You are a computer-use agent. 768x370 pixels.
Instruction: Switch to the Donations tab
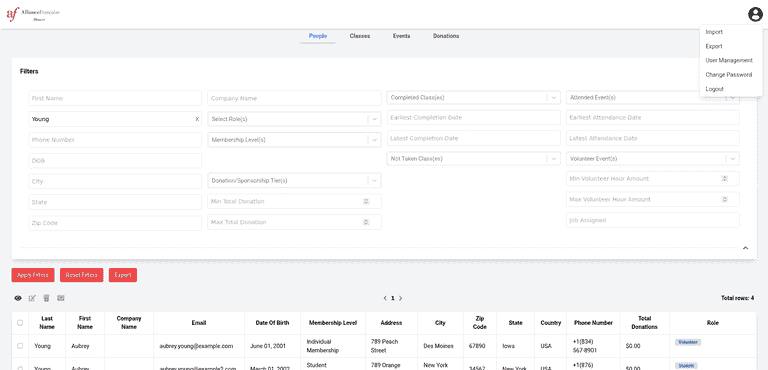click(446, 36)
